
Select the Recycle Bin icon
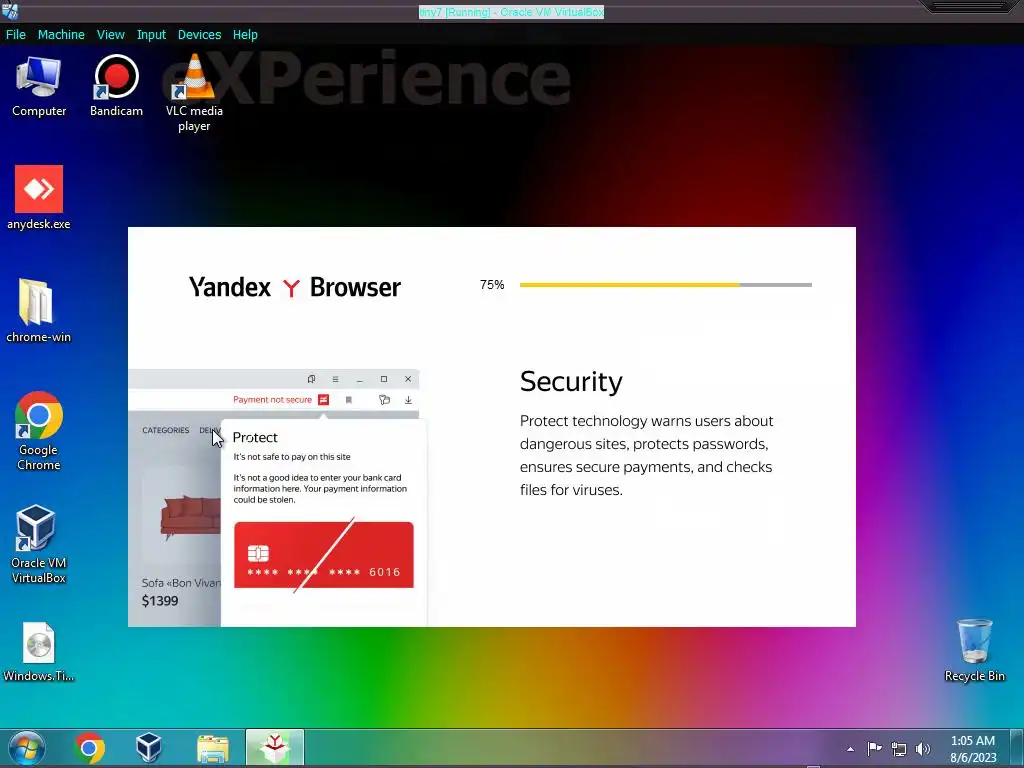[974, 650]
